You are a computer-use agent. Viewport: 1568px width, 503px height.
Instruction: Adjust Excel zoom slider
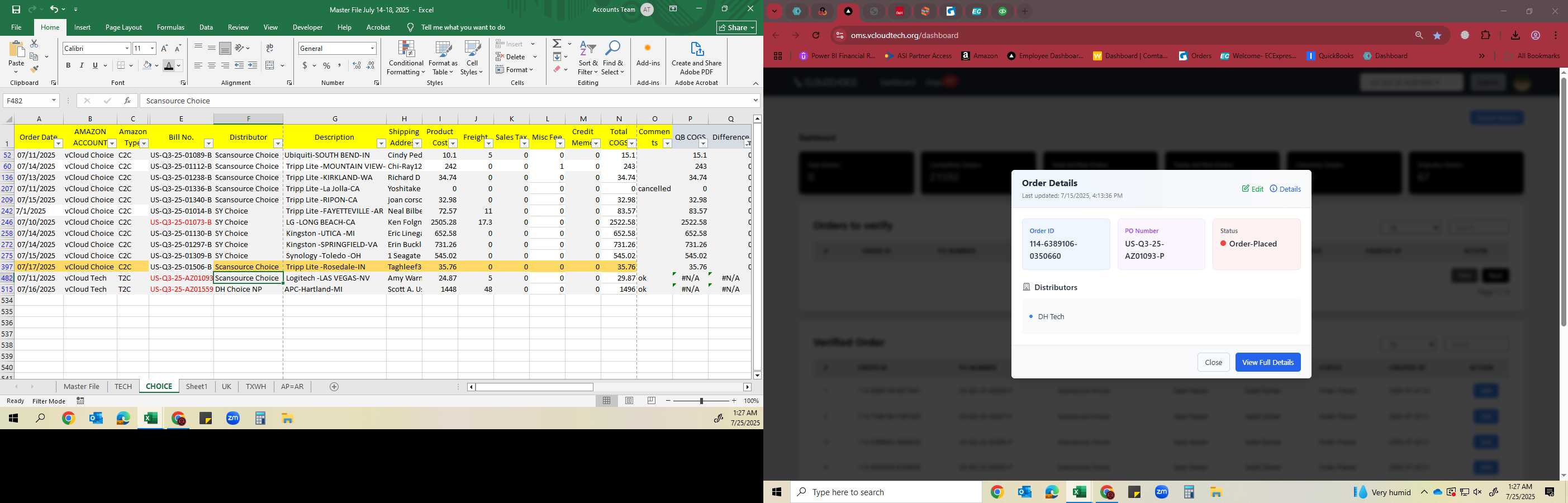pyautogui.click(x=701, y=401)
